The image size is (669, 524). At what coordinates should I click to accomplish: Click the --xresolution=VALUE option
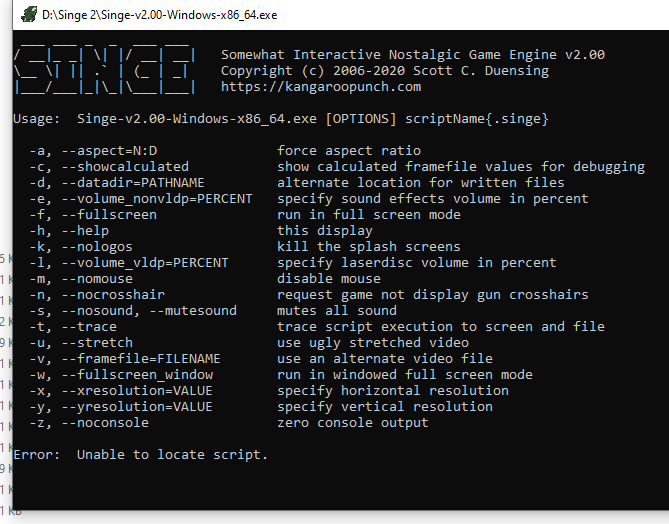(x=137, y=391)
